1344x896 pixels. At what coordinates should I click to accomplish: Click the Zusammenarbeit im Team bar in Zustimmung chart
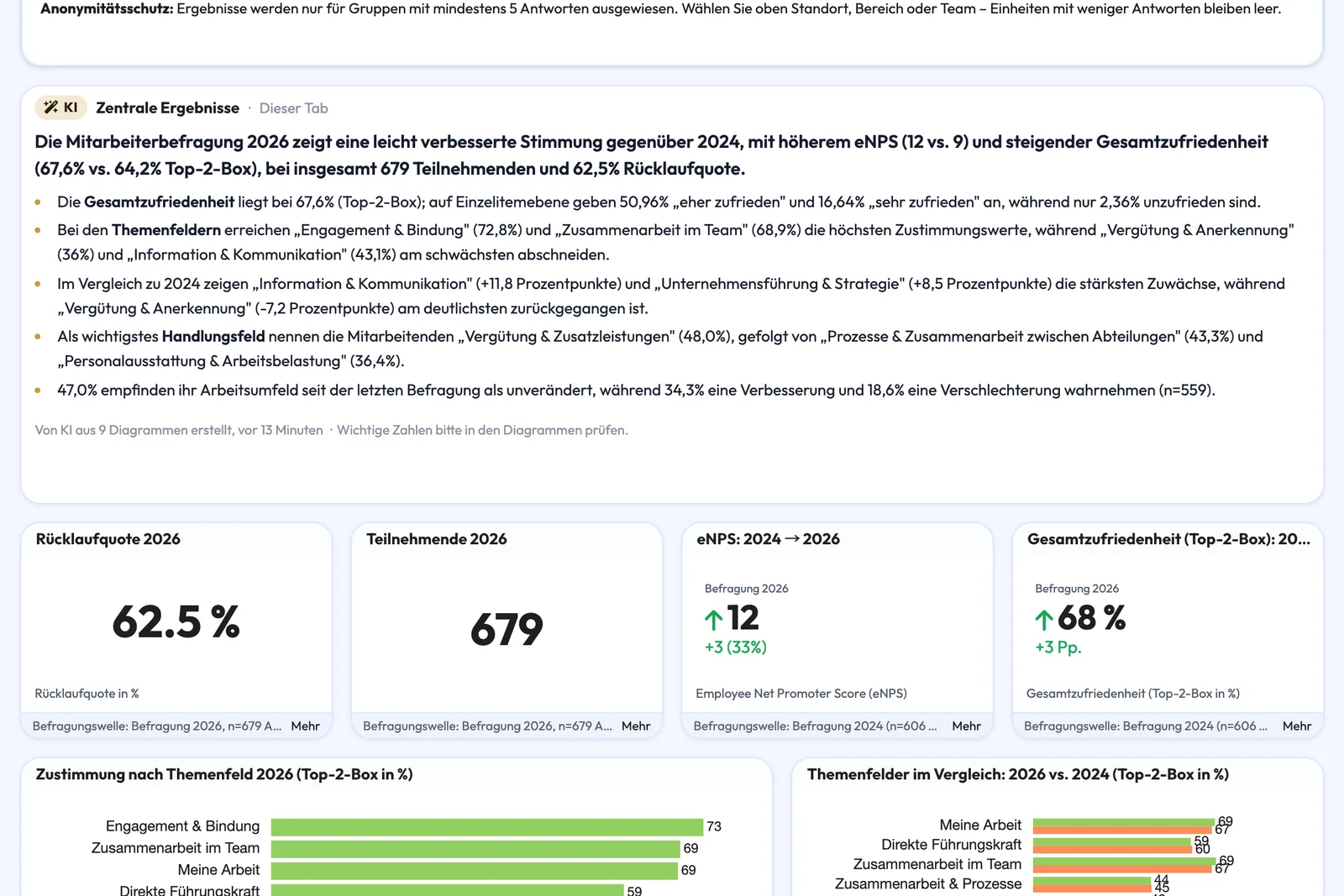click(x=475, y=849)
